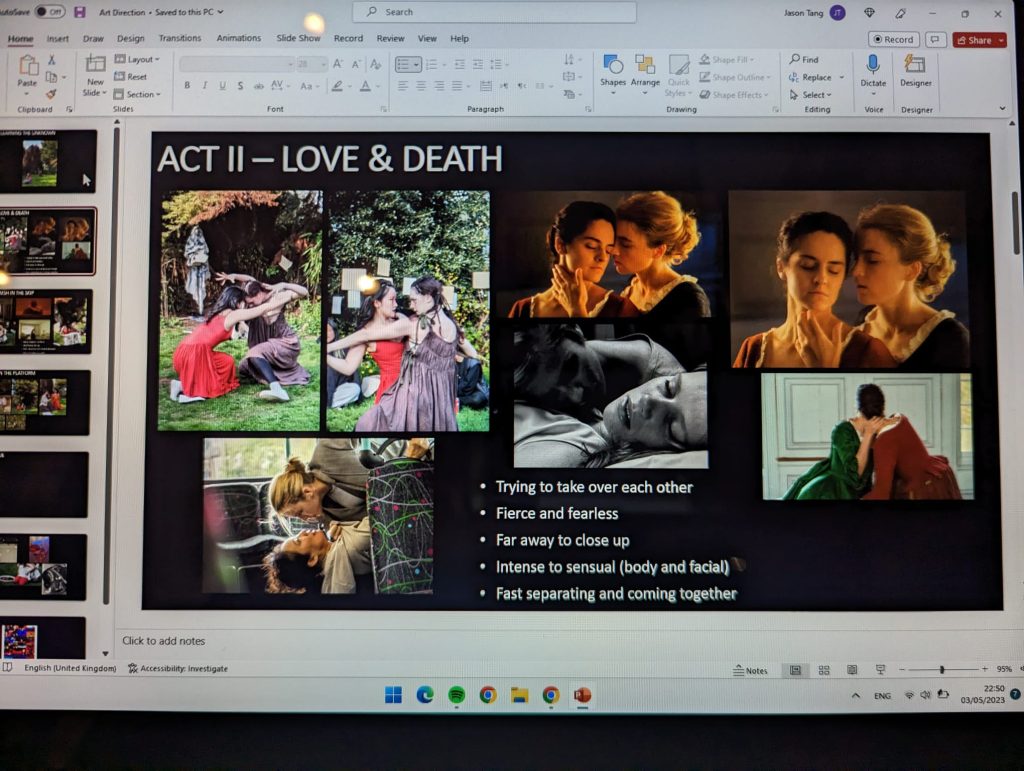The width and height of the screenshot is (1024, 771).
Task: Open the Slide Show ribbon tab
Action: point(298,38)
